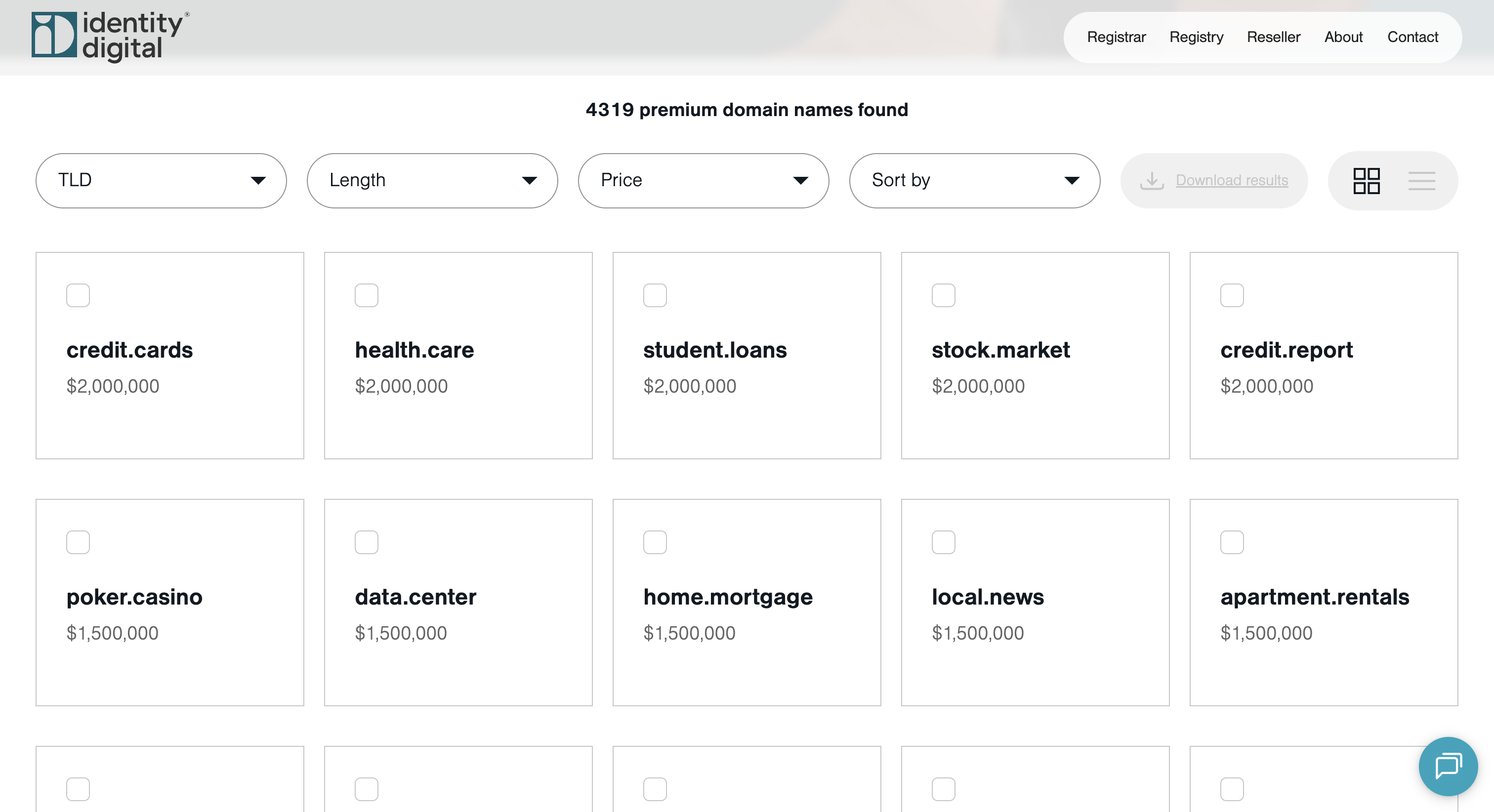Check the credit.cards domain checkbox
1494x812 pixels.
(78, 295)
